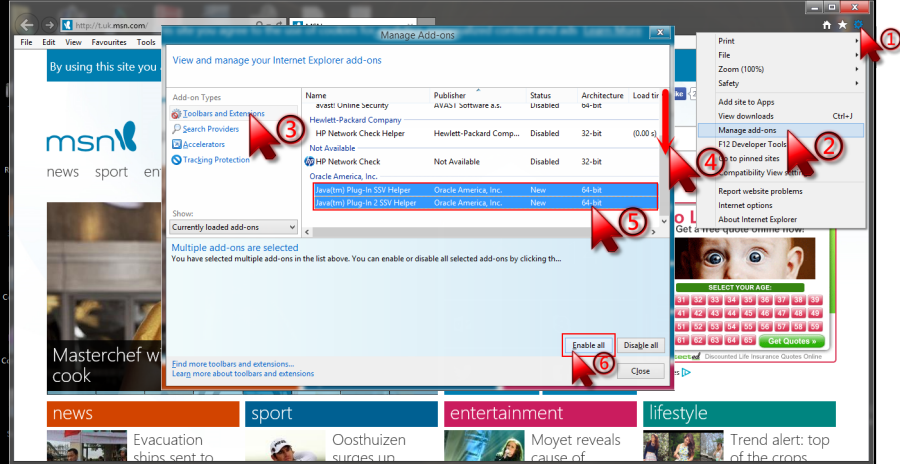Click the Disable all button
The image size is (900, 464).
(641, 345)
